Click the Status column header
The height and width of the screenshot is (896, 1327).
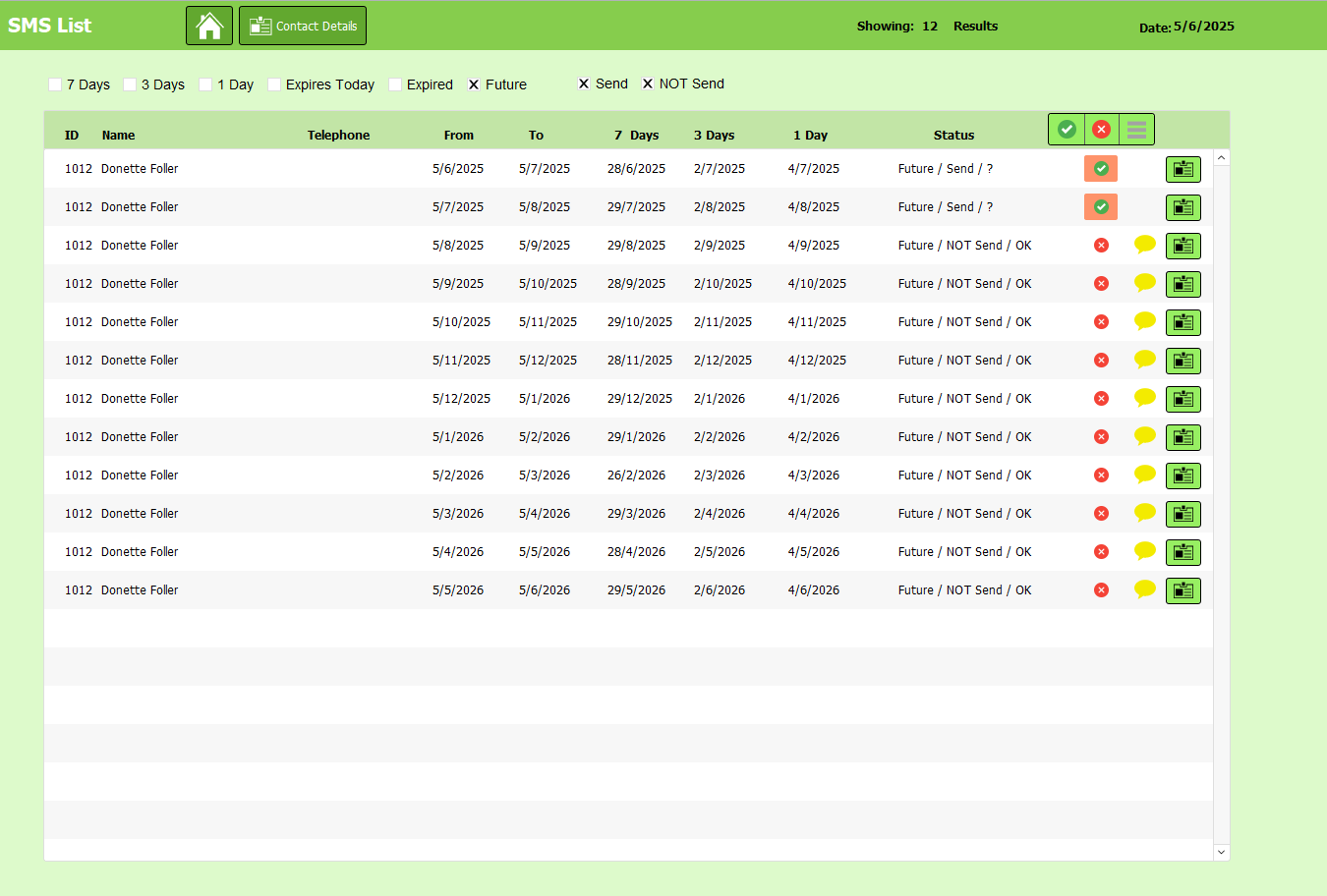click(953, 136)
